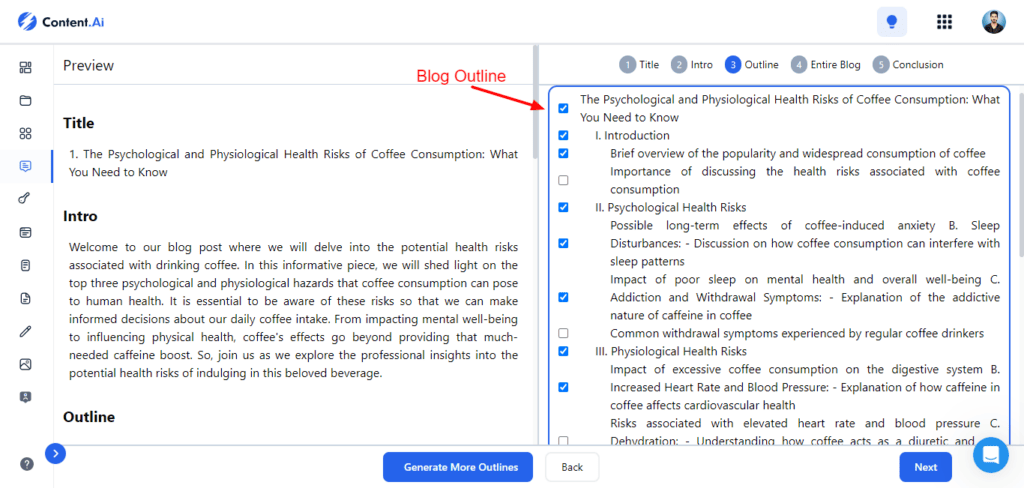Click the 'Intro' heading in preview
Screen dimensions: 1024x488
tap(80, 216)
